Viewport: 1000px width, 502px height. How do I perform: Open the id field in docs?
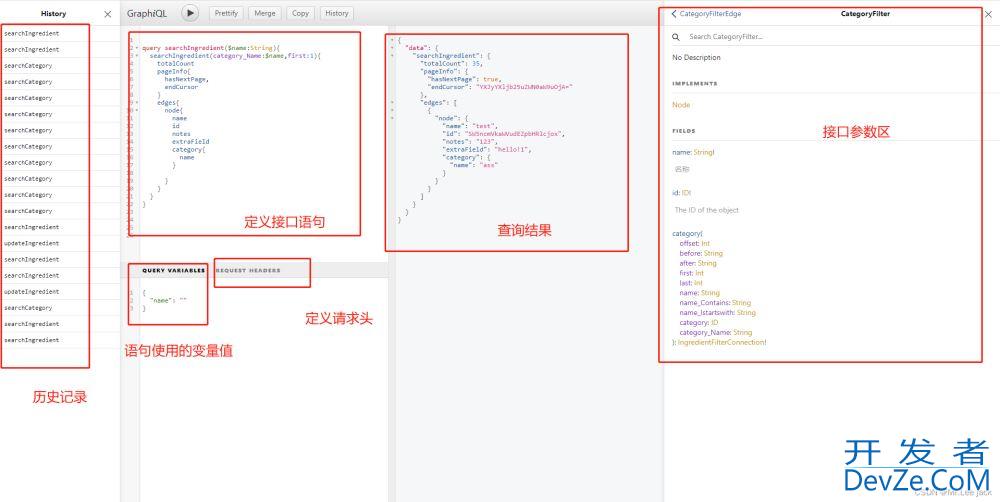(675, 193)
